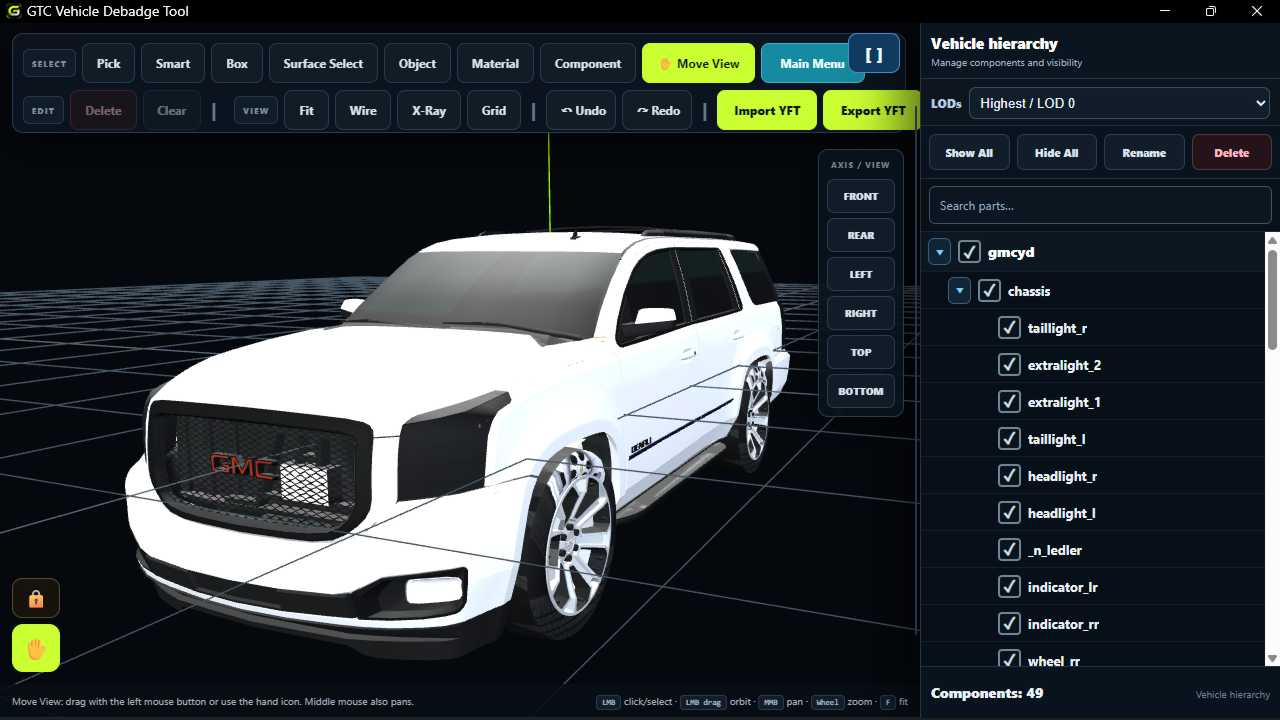This screenshot has width=1280, height=720.
Task: Click the lock icon button
Action: coord(36,598)
